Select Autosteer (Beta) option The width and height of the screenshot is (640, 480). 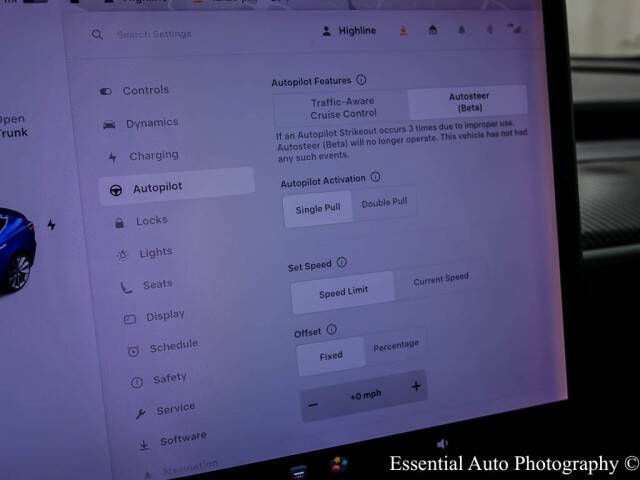tap(469, 102)
